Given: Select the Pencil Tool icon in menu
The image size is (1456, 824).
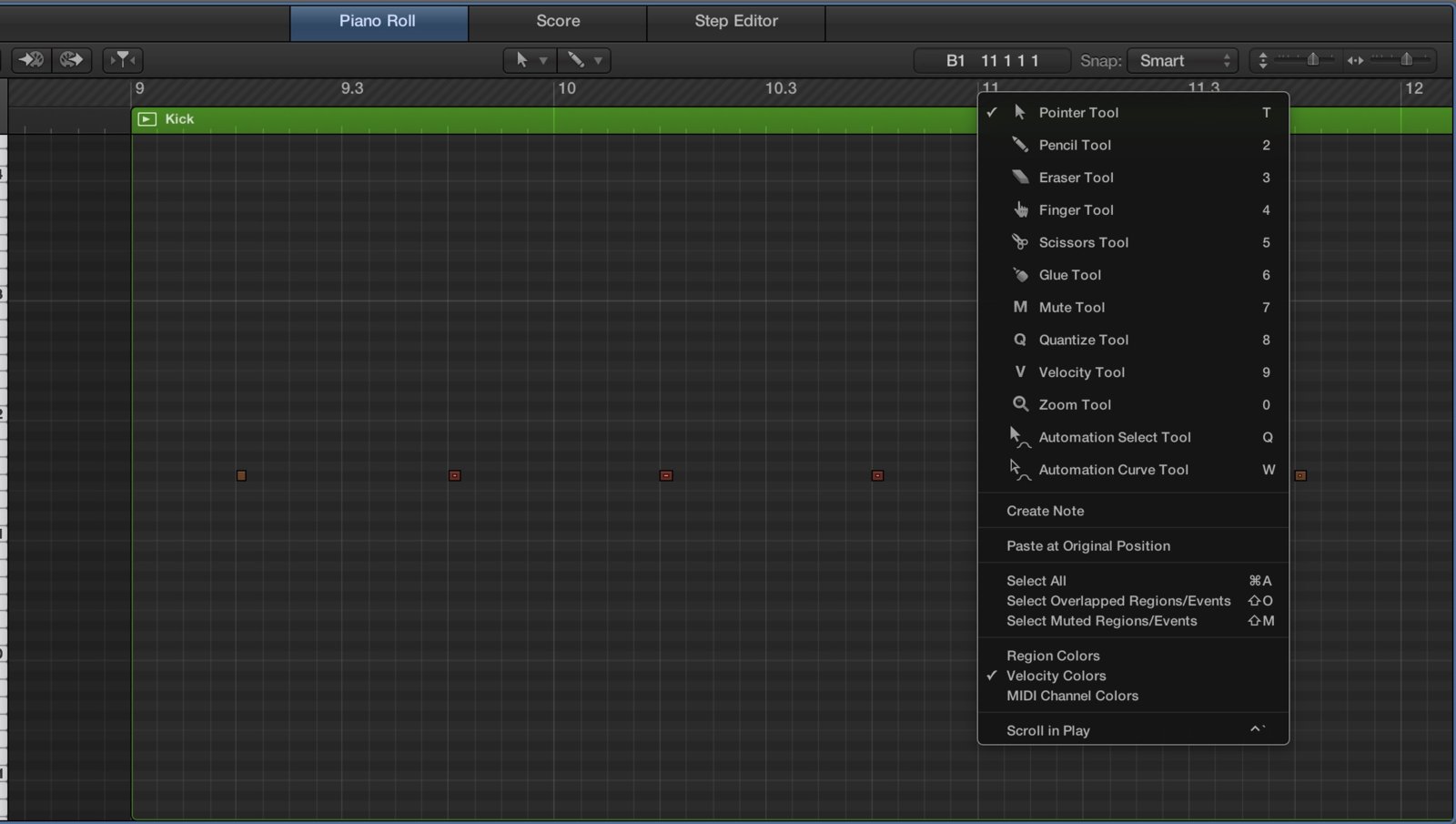Looking at the screenshot, I should click(1020, 145).
